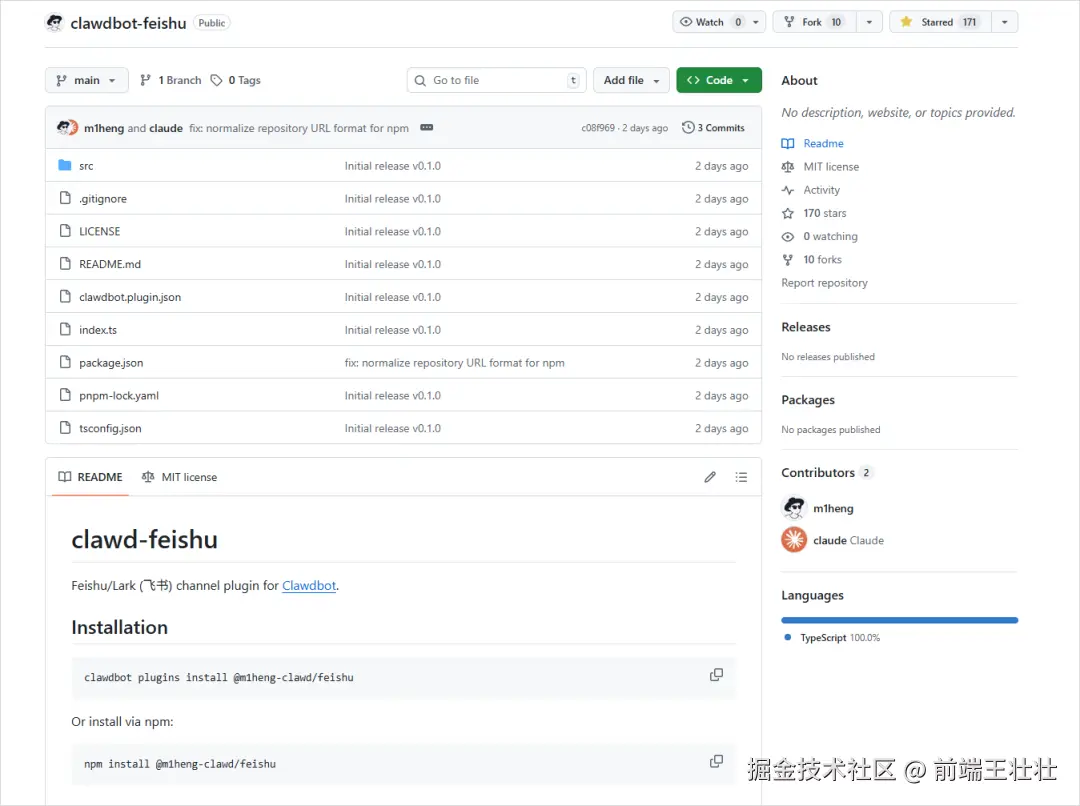Viewport: 1080px width, 806px height.
Task: Click the file icon beside package.json
Action: (65, 362)
